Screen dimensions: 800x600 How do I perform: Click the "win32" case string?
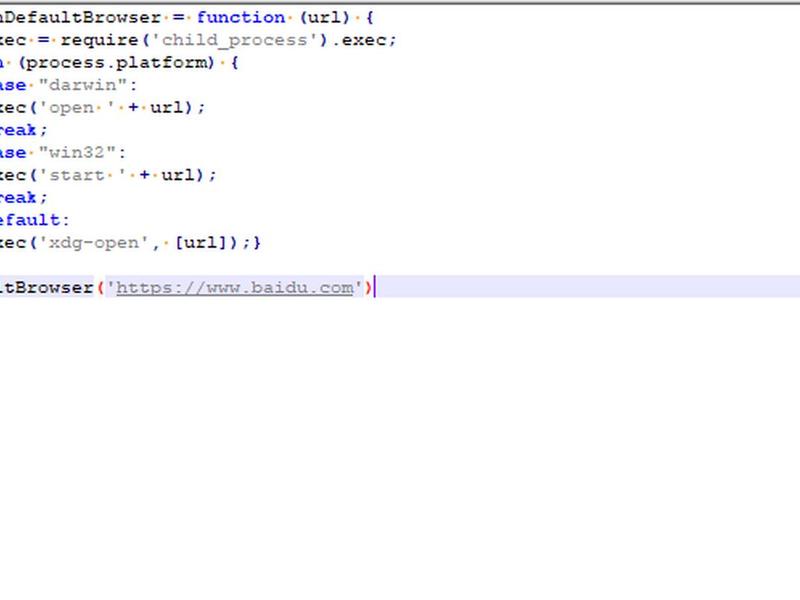[77, 152]
